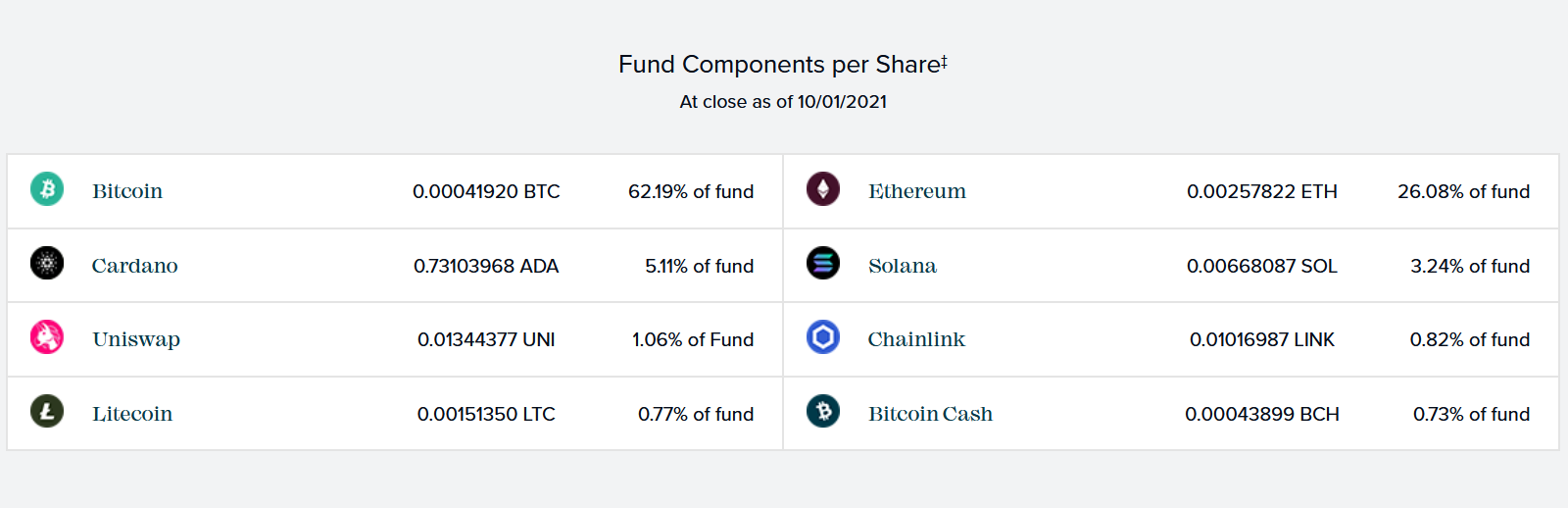Click the 26.08% of fund value
Screen dimensions: 1568x508
point(1464,191)
